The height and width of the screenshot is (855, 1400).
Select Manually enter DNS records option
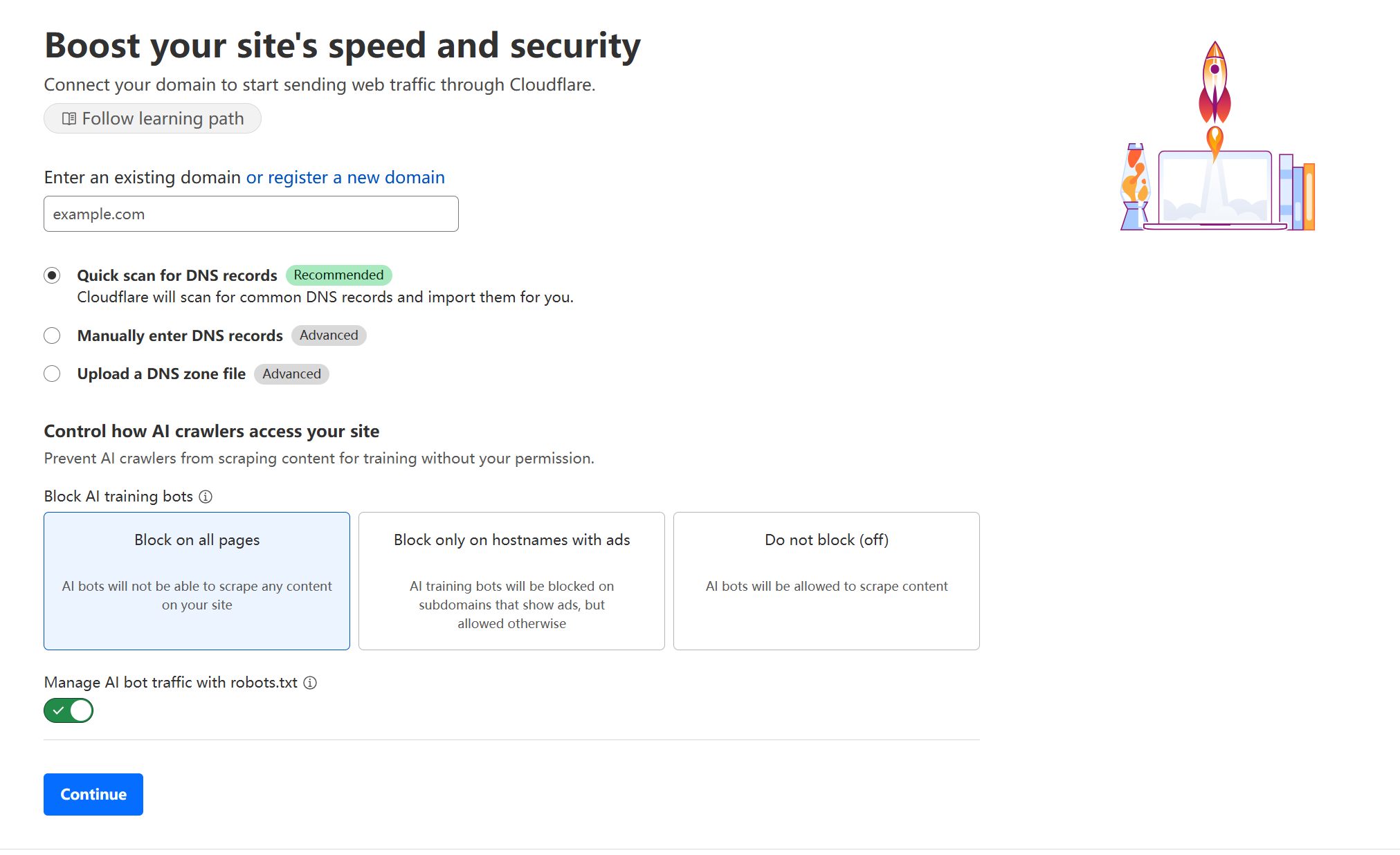point(52,335)
